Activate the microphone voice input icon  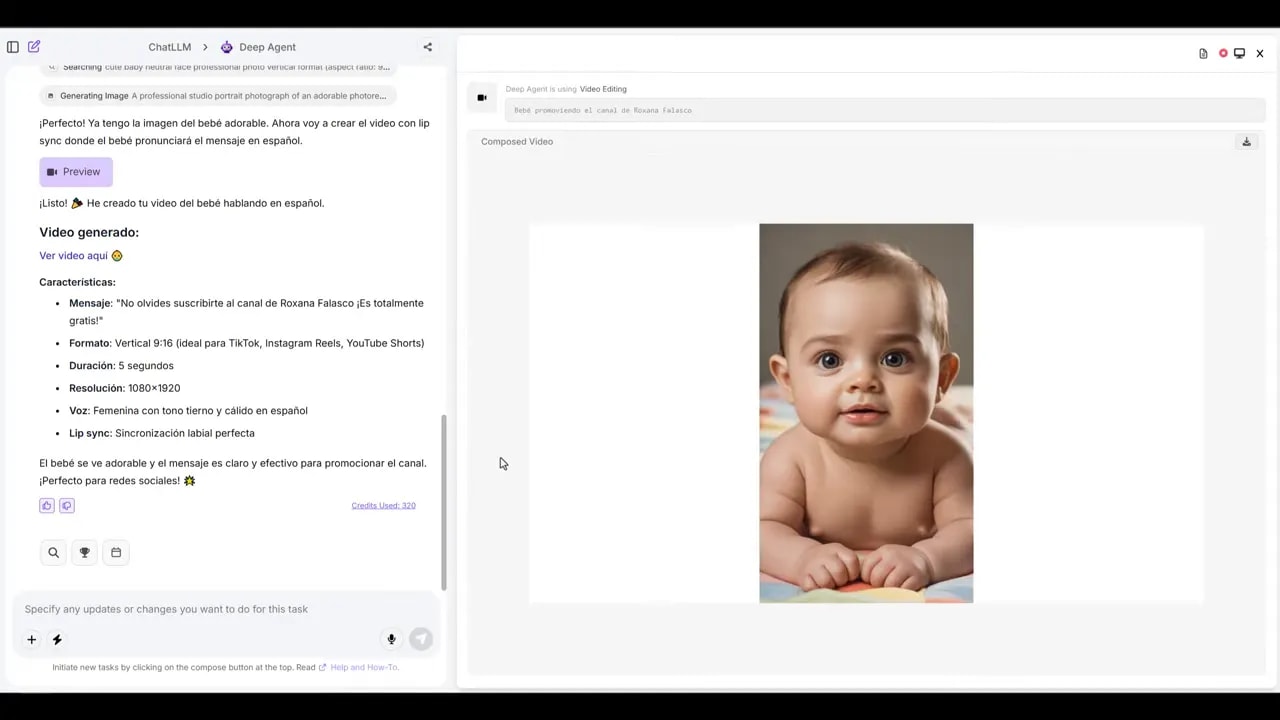tap(391, 639)
